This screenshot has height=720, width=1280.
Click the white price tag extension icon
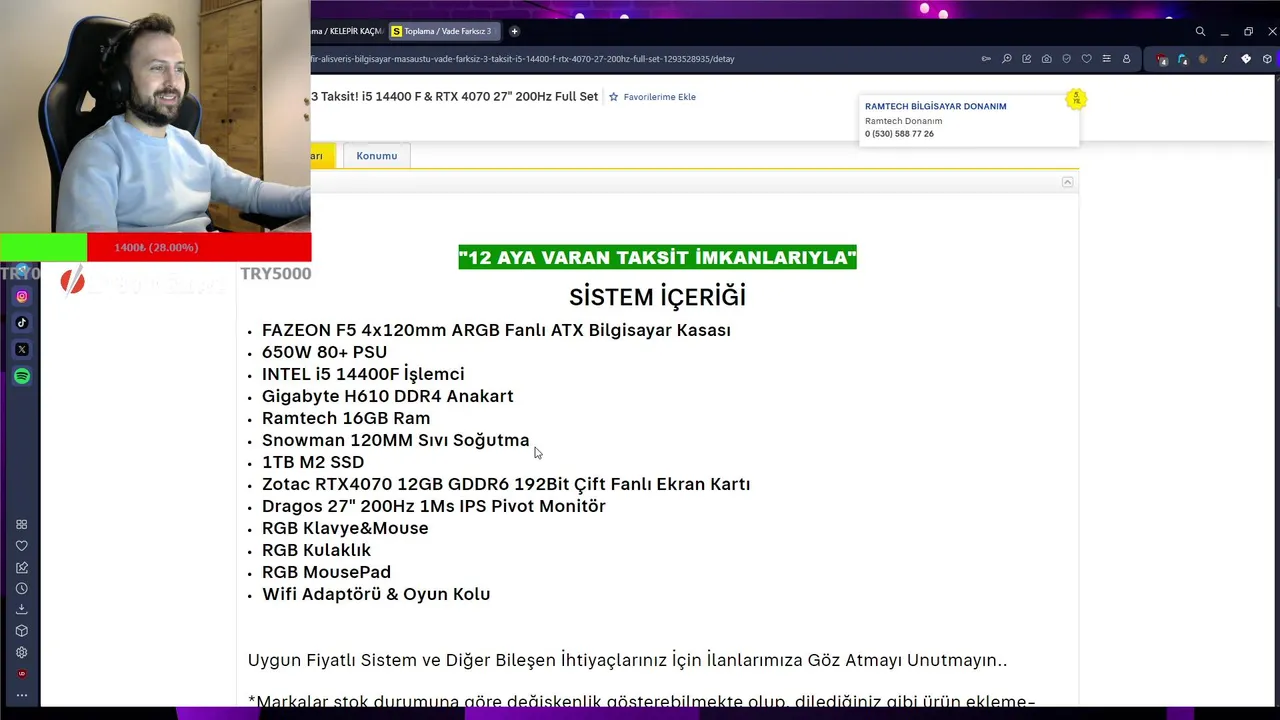[x=1246, y=59]
